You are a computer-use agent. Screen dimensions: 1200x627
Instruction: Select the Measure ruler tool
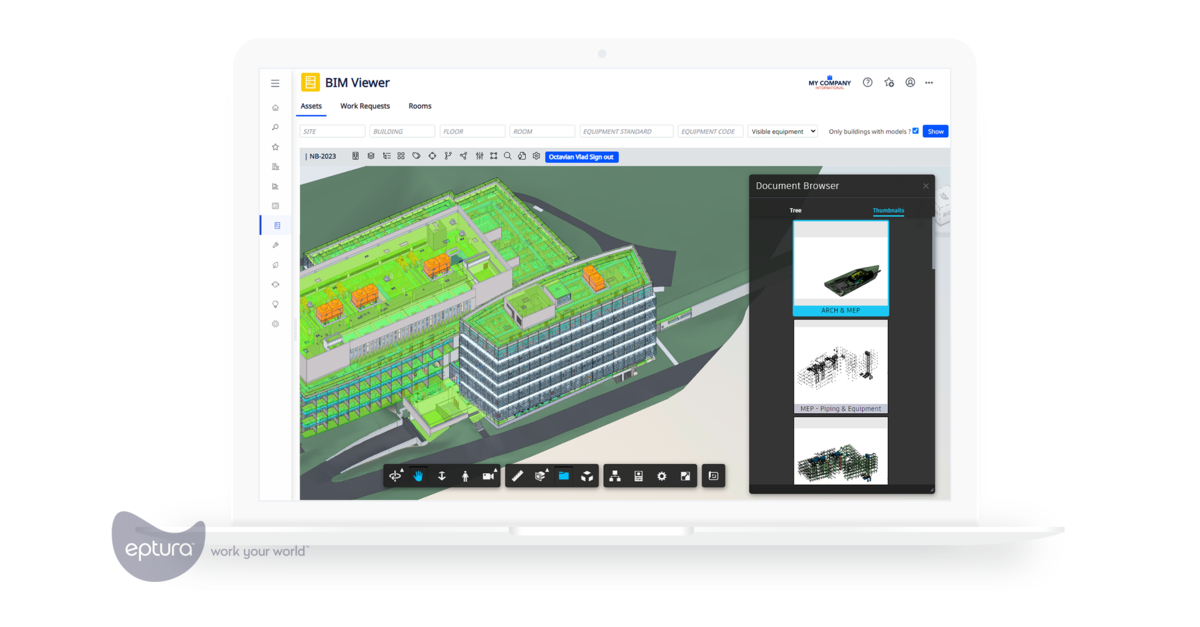[x=517, y=476]
